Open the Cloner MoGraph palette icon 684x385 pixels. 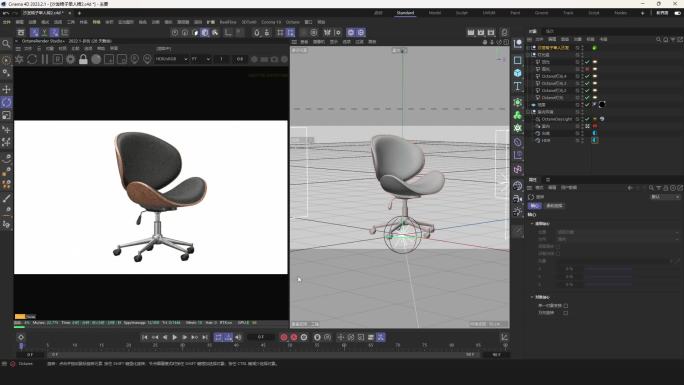[517, 116]
